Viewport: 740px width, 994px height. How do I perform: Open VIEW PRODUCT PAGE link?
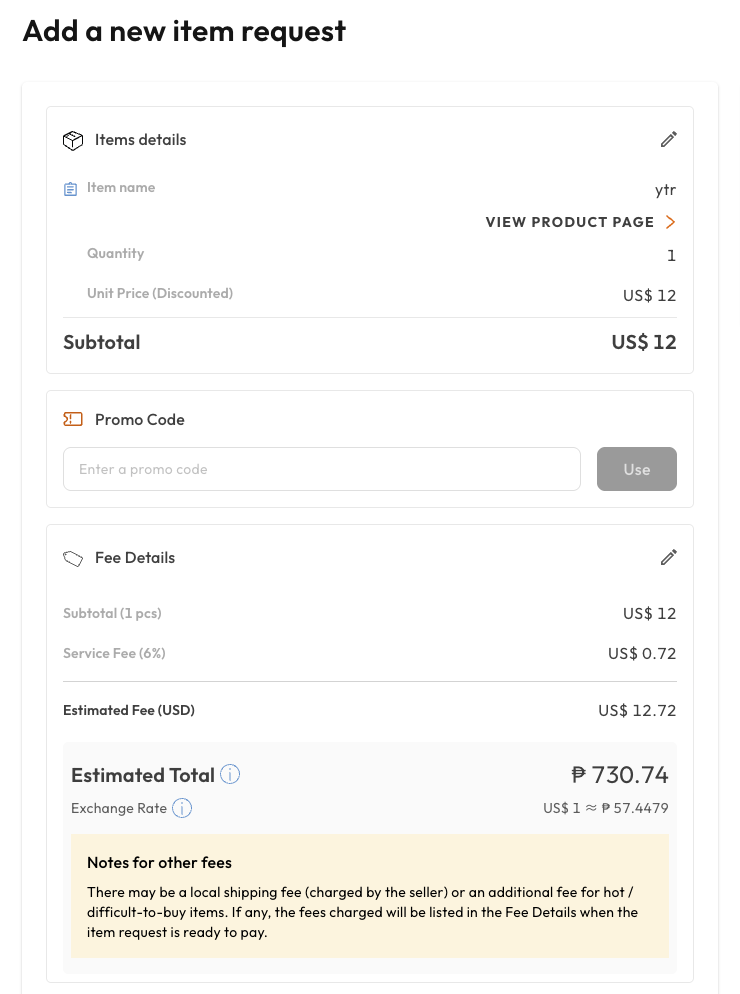[569, 222]
